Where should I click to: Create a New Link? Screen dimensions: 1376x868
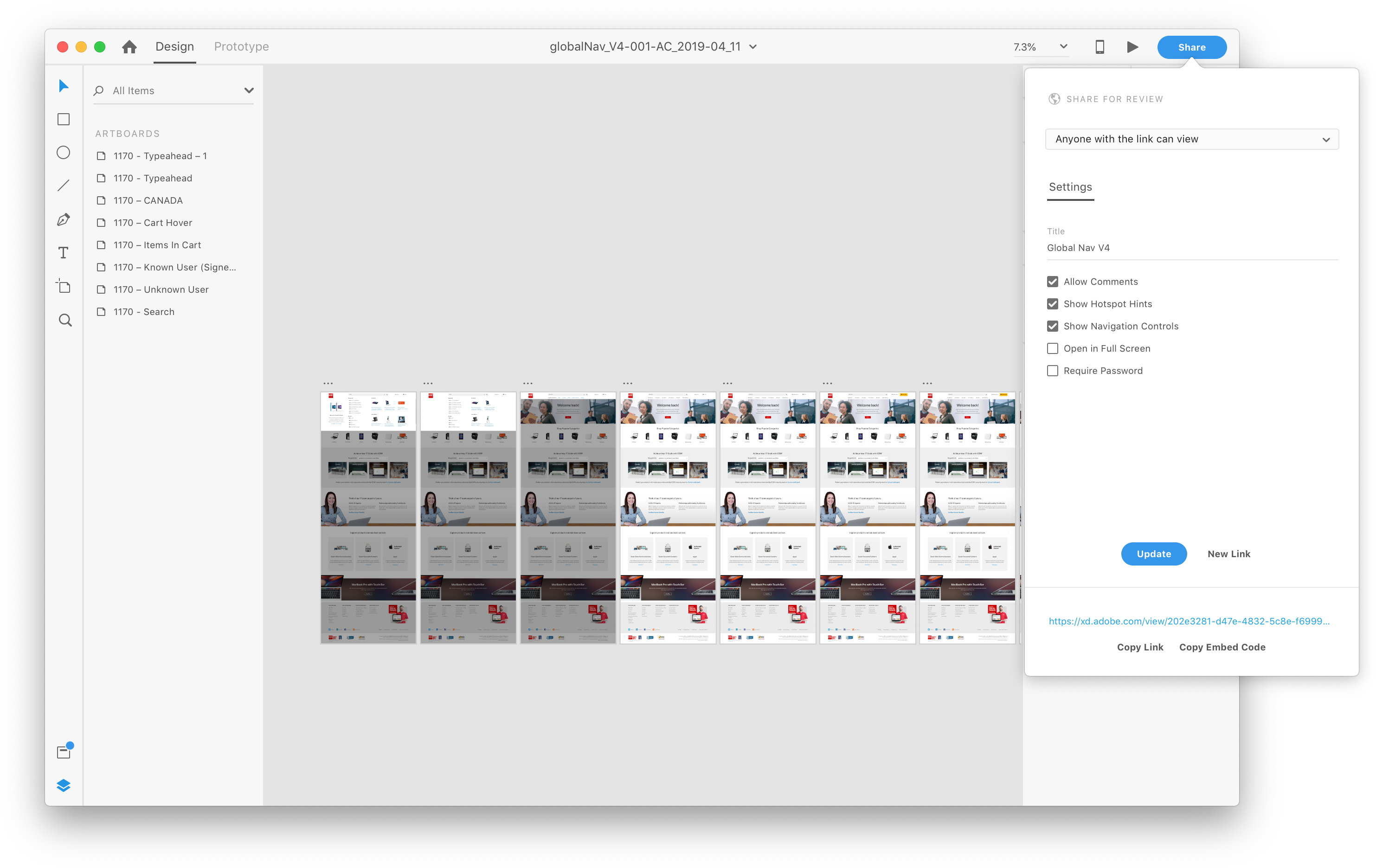point(1228,554)
